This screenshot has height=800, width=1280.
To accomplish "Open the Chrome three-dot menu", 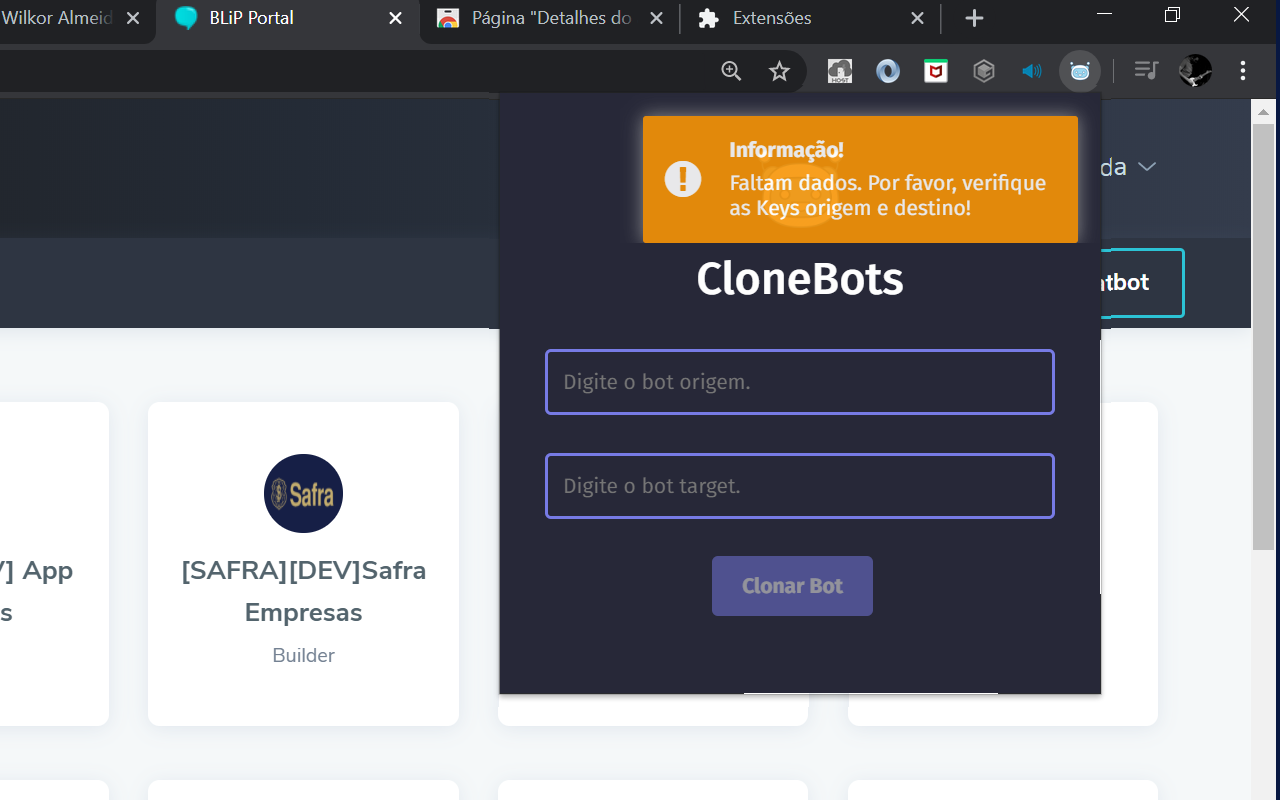I will [x=1242, y=71].
